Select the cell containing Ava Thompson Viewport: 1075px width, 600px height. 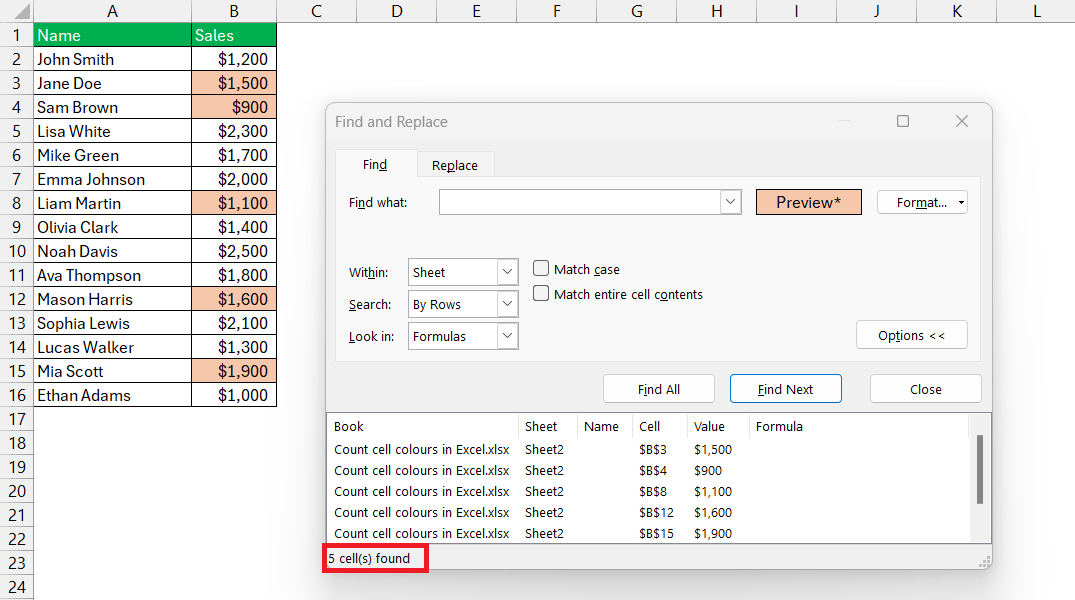click(x=112, y=275)
